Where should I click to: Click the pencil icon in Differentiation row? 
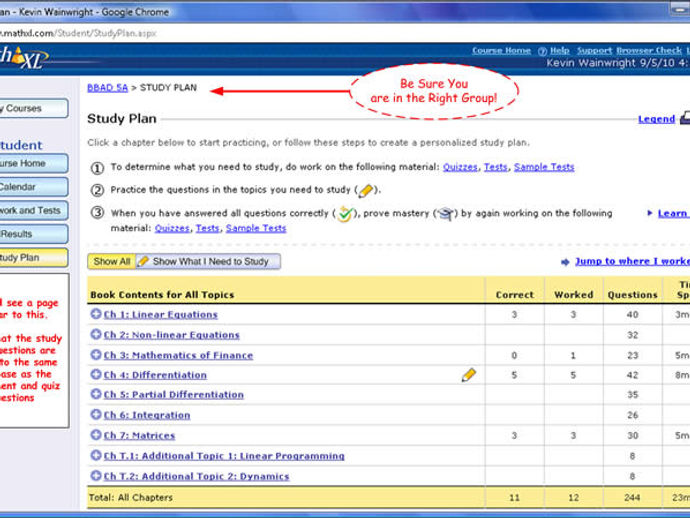click(469, 375)
